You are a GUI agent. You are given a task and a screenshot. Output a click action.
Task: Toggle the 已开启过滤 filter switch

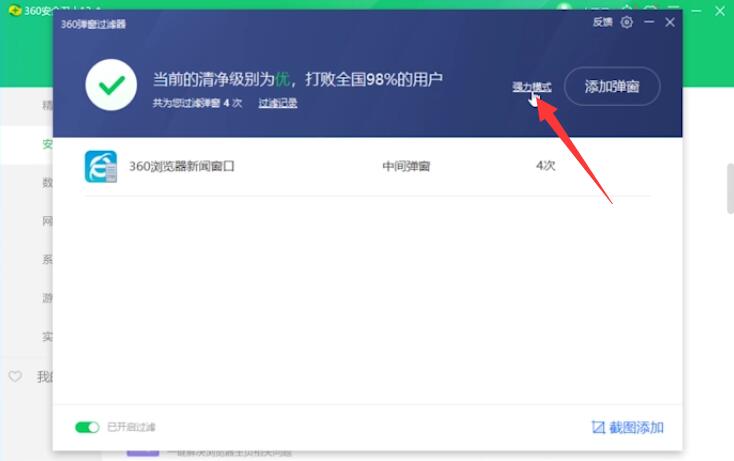[x=87, y=427]
